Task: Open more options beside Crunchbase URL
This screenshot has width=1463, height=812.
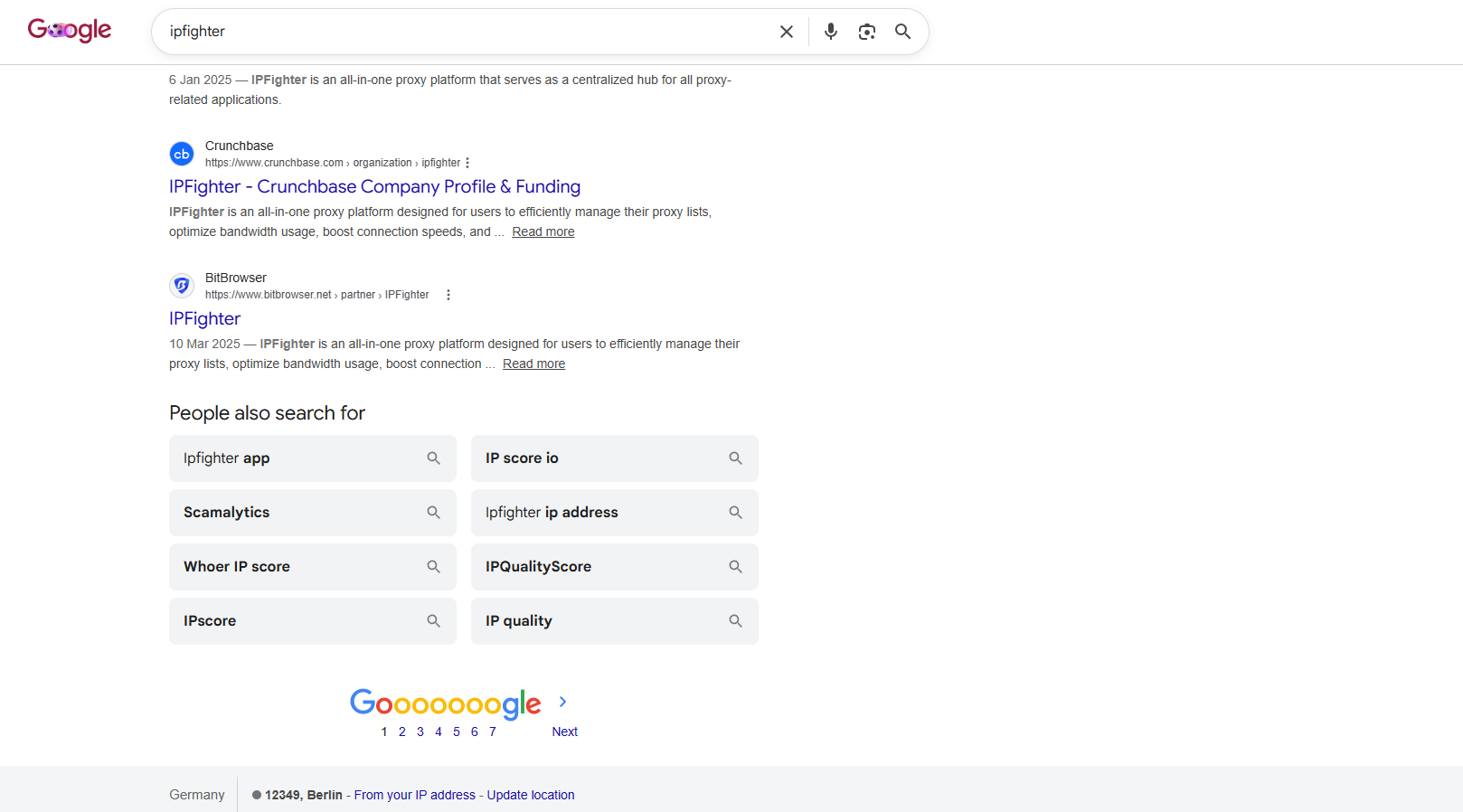Action: click(x=467, y=163)
